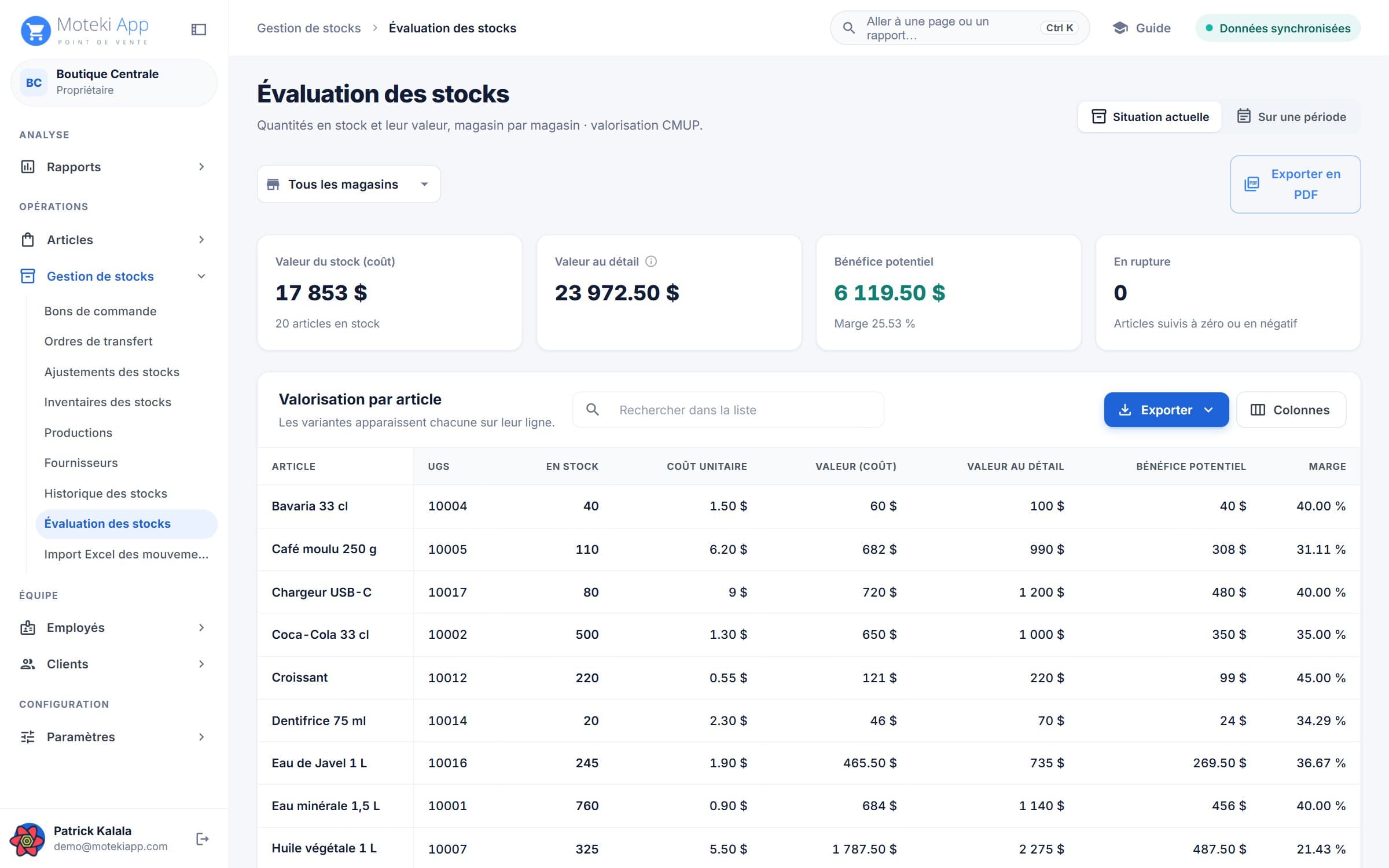Sort by the EN STOCK column header
This screenshot has width=1389, height=868.
point(572,466)
